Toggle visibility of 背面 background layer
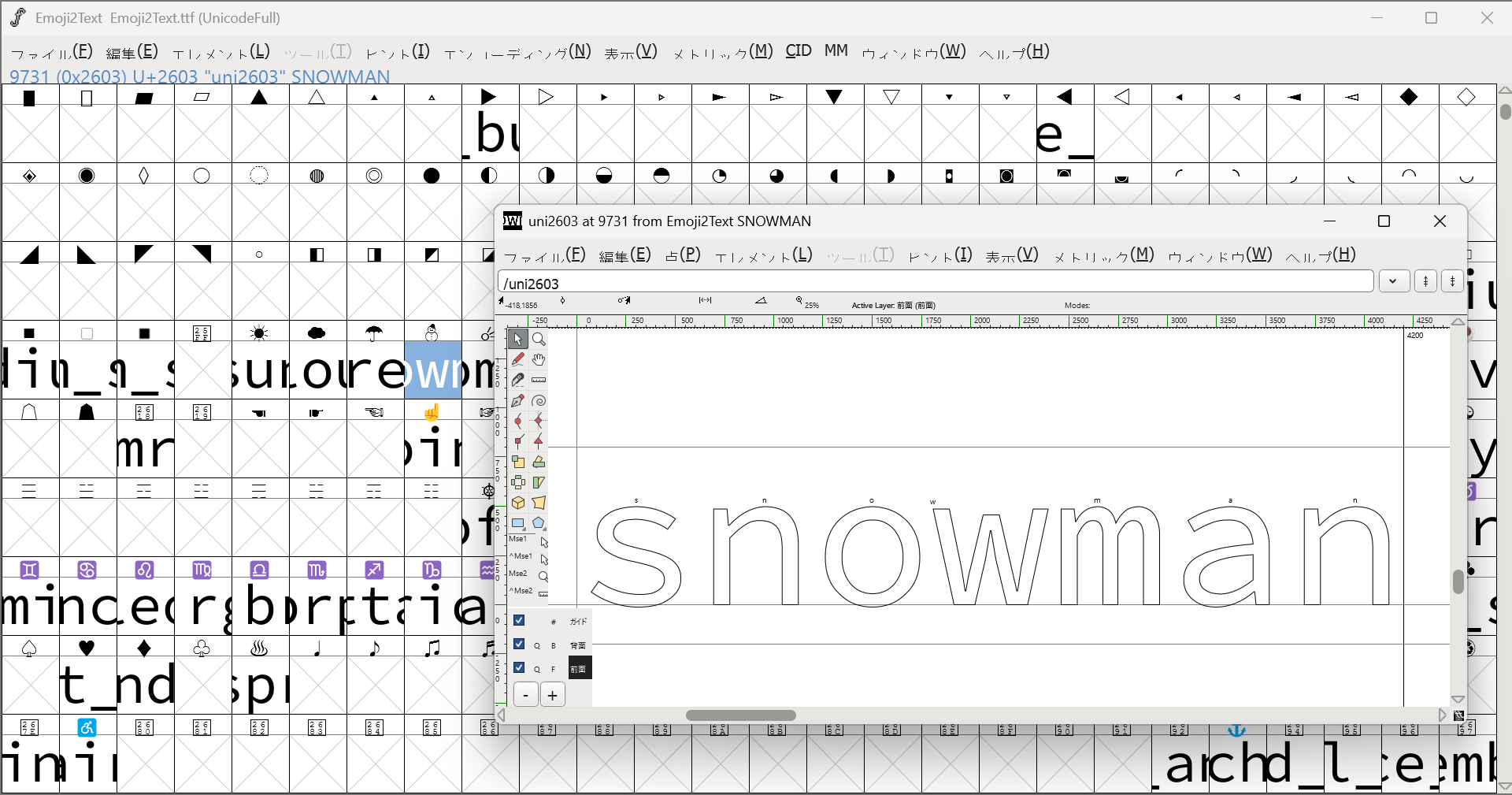The height and width of the screenshot is (795, 1512). click(x=519, y=645)
